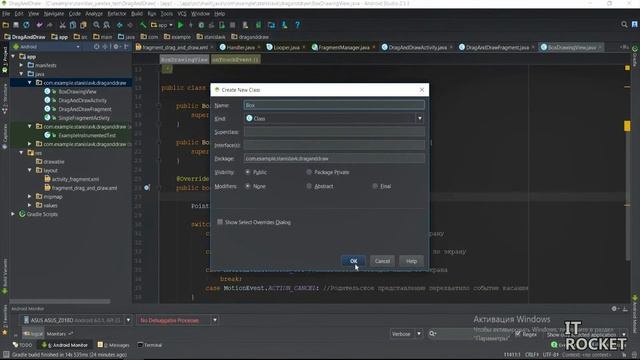Image resolution: width=640 pixels, height=360 pixels.
Task: Click the Debug app bug icon
Action: pyautogui.click(x=201, y=25)
